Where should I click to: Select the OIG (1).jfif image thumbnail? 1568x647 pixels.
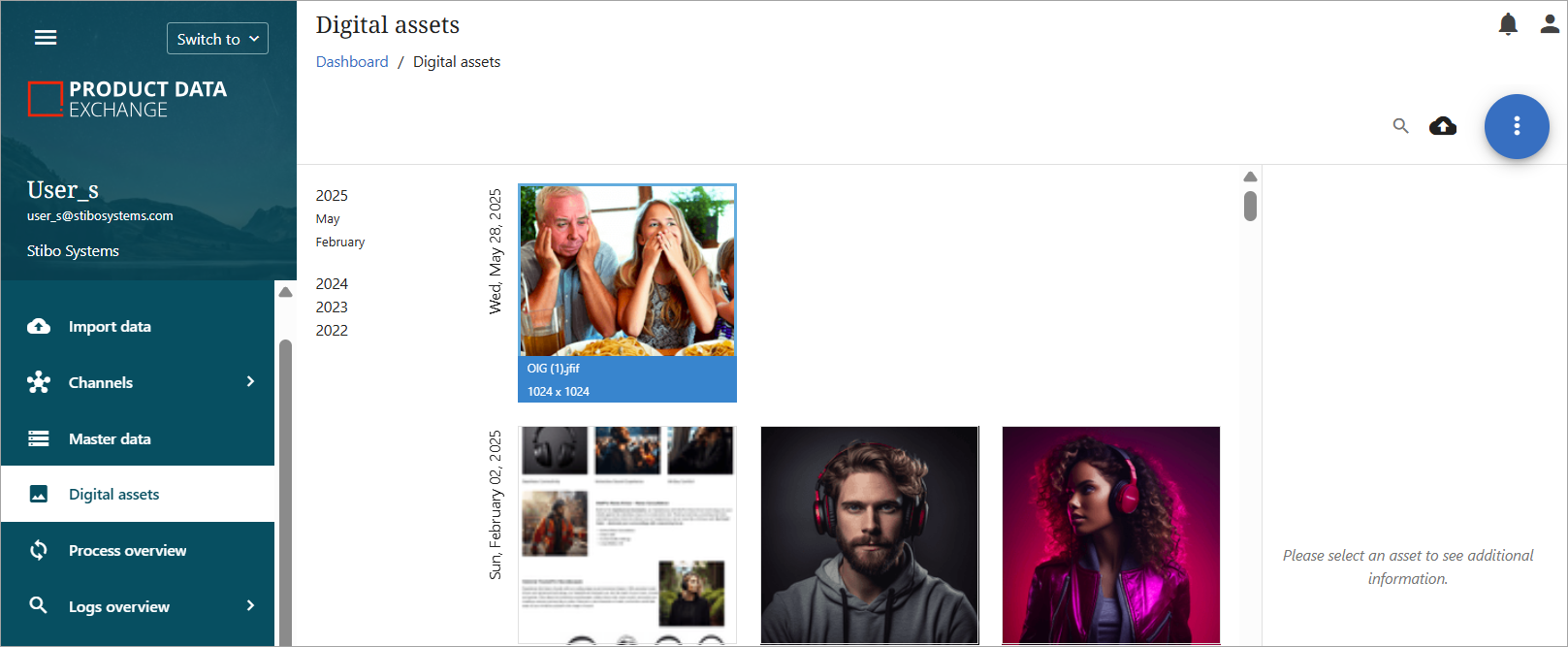(x=627, y=272)
